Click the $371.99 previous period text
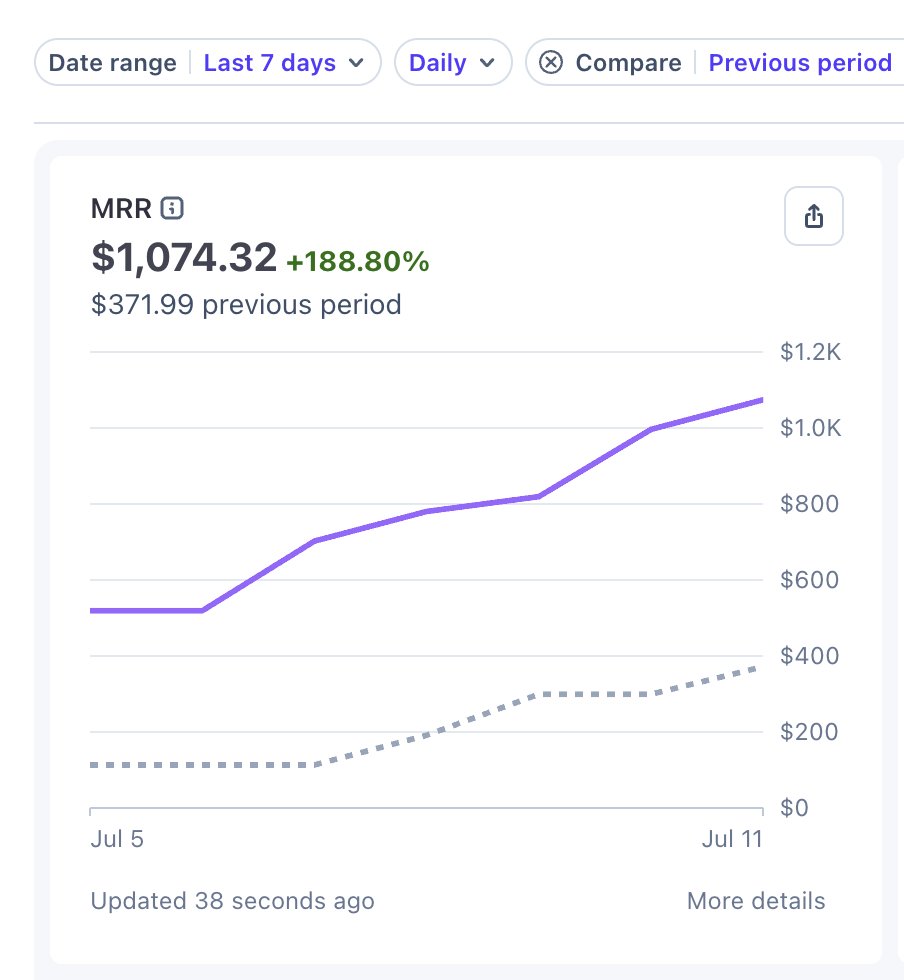This screenshot has width=904, height=980. pyautogui.click(x=246, y=305)
